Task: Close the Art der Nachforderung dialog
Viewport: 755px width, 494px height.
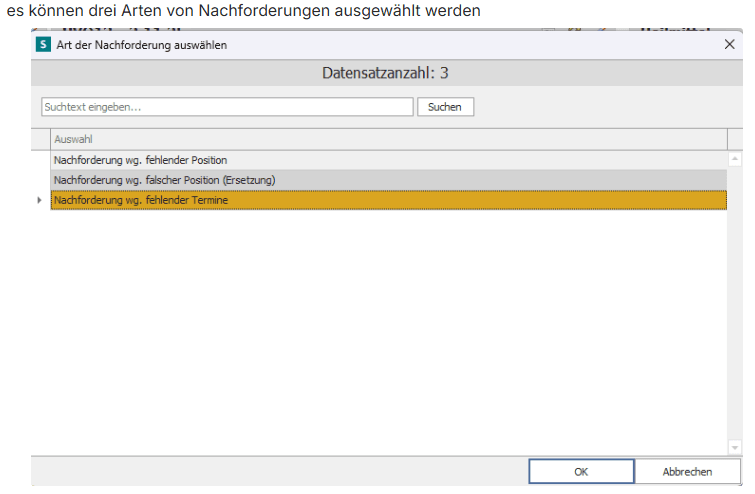Action: pyautogui.click(x=729, y=44)
